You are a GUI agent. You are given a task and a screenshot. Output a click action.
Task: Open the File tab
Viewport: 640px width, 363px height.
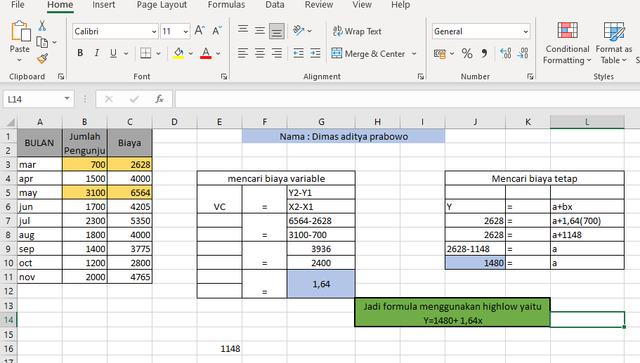tap(18, 5)
